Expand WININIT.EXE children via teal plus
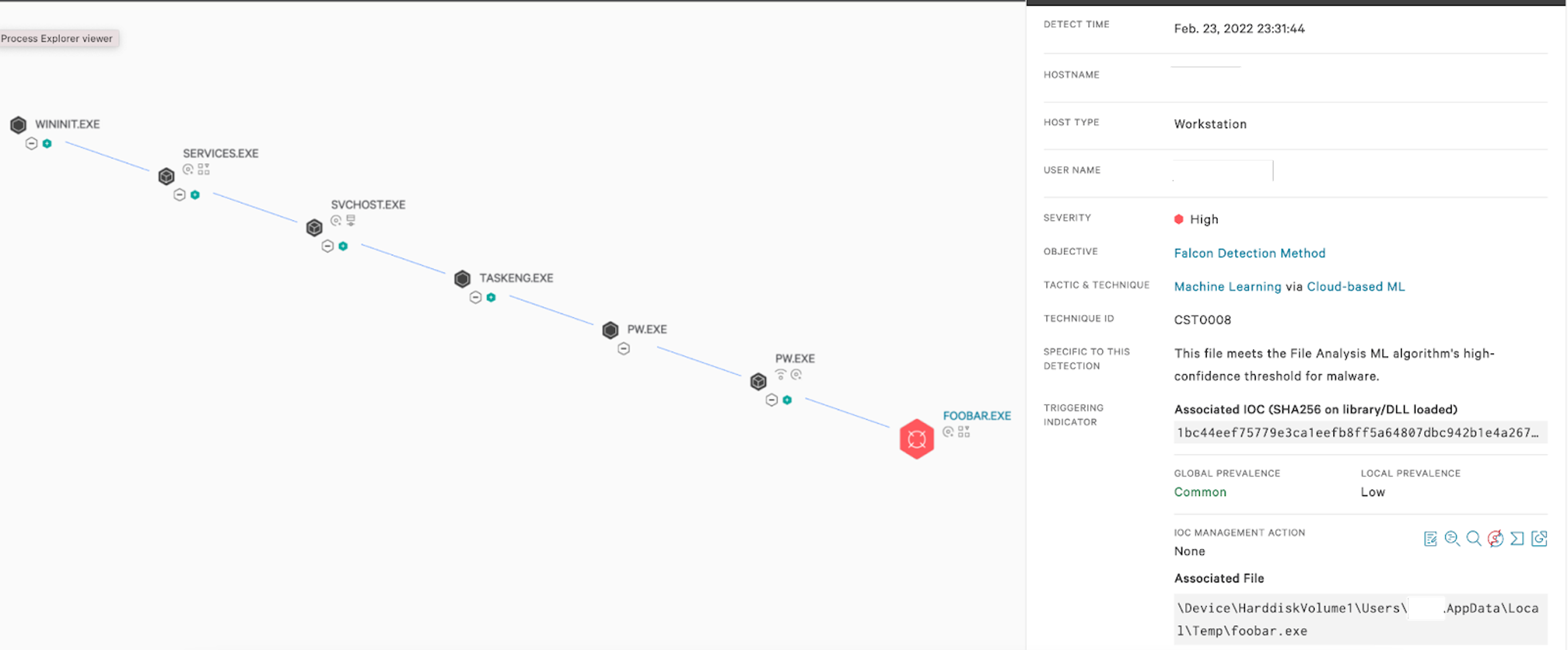The height and width of the screenshot is (650, 1568). tap(47, 144)
